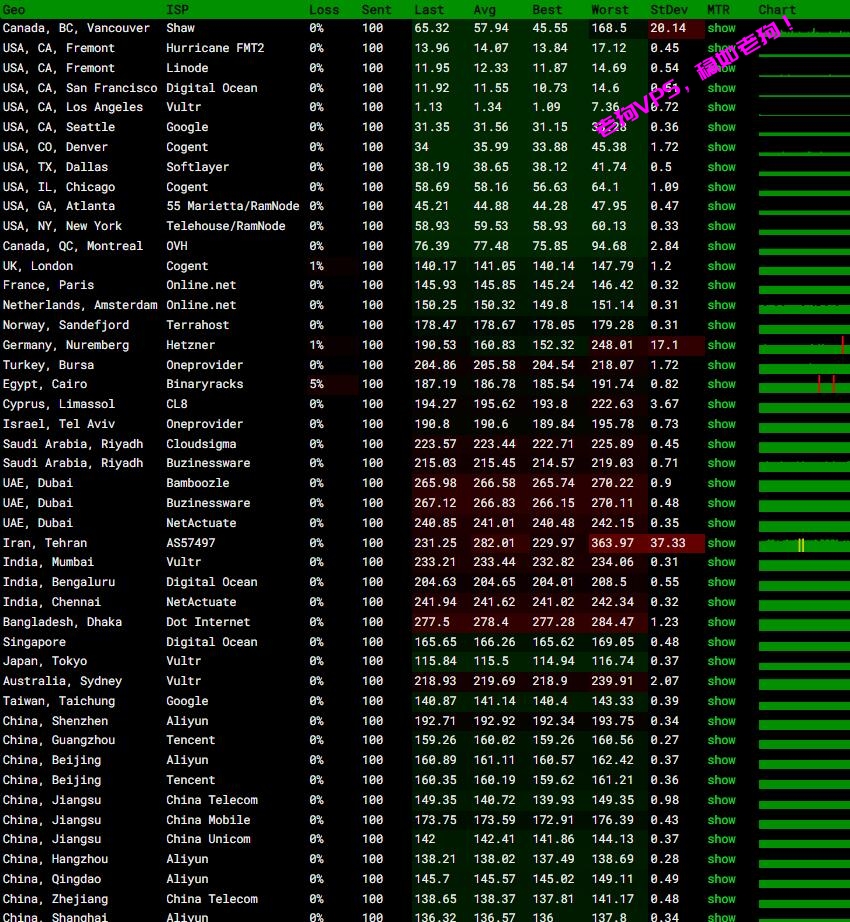Screen dimensions: 850x922
Task: Click show for Riyadh Cloudsigma row
Action: [721, 444]
